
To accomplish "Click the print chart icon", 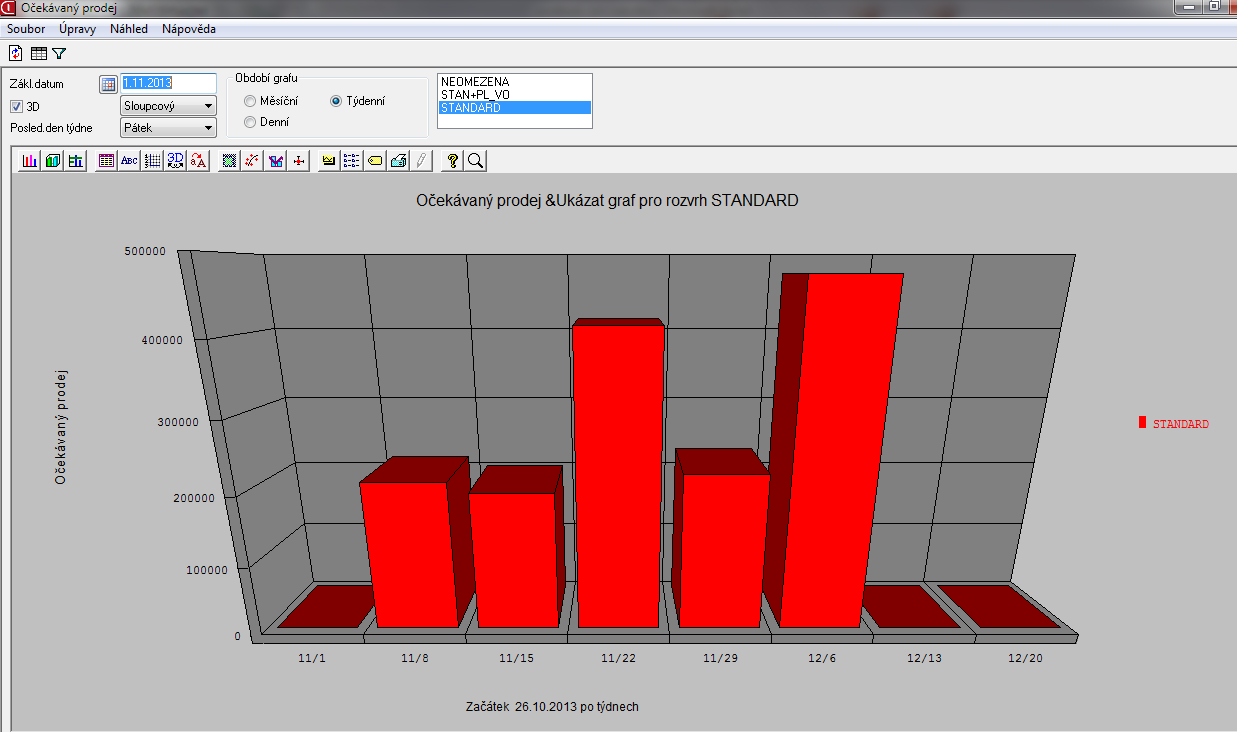I will coord(398,160).
